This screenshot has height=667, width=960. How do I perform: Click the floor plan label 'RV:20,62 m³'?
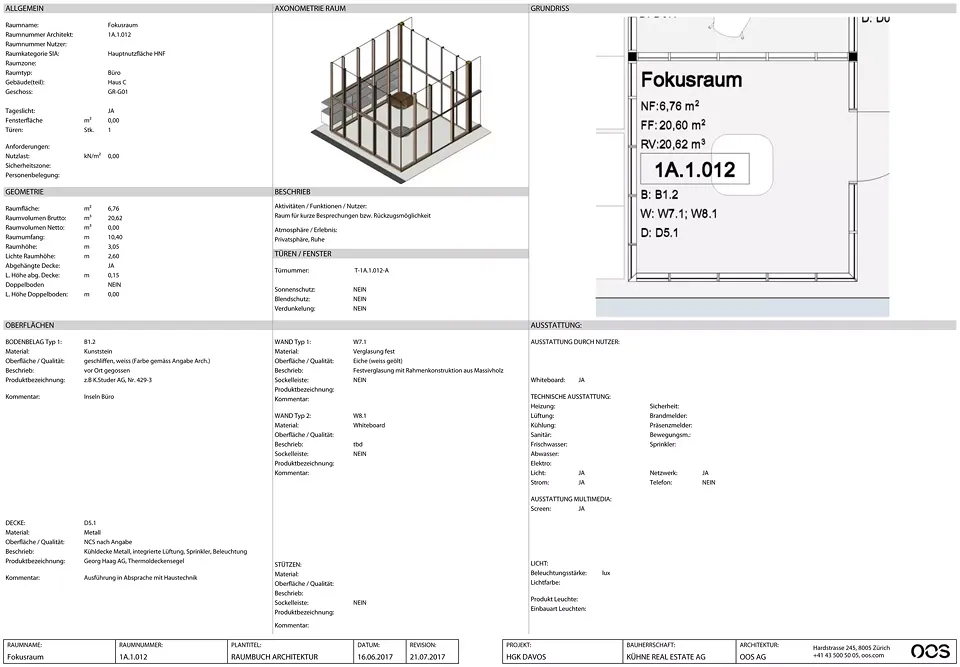pyautogui.click(x=673, y=145)
